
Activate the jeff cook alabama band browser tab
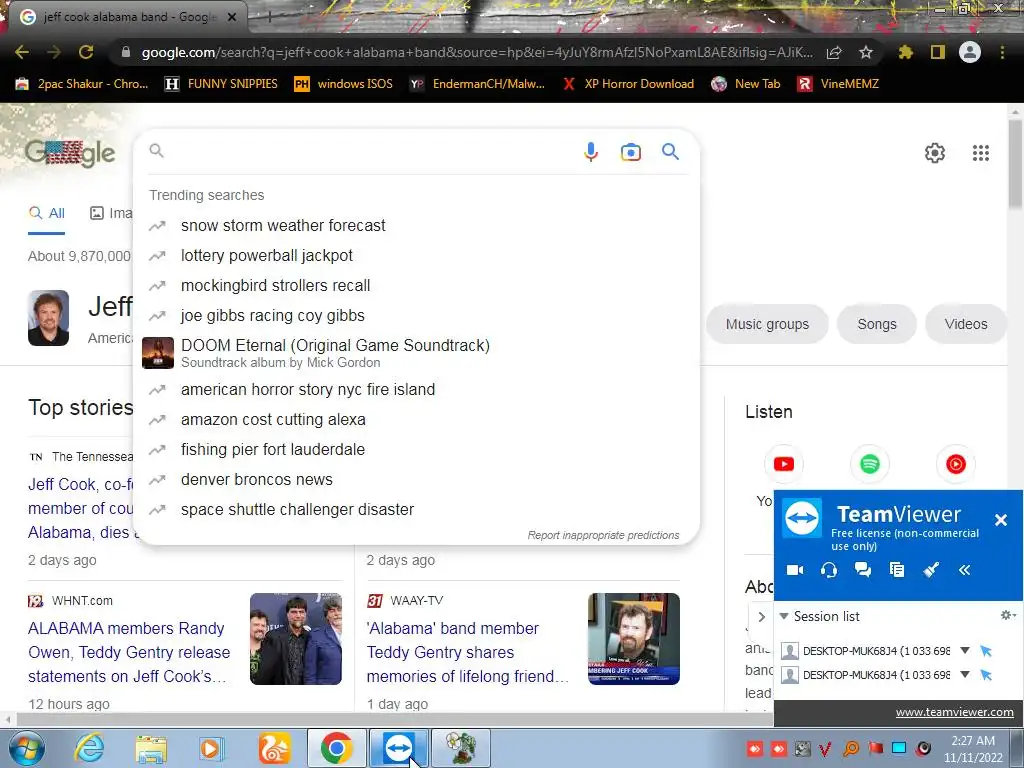click(124, 17)
